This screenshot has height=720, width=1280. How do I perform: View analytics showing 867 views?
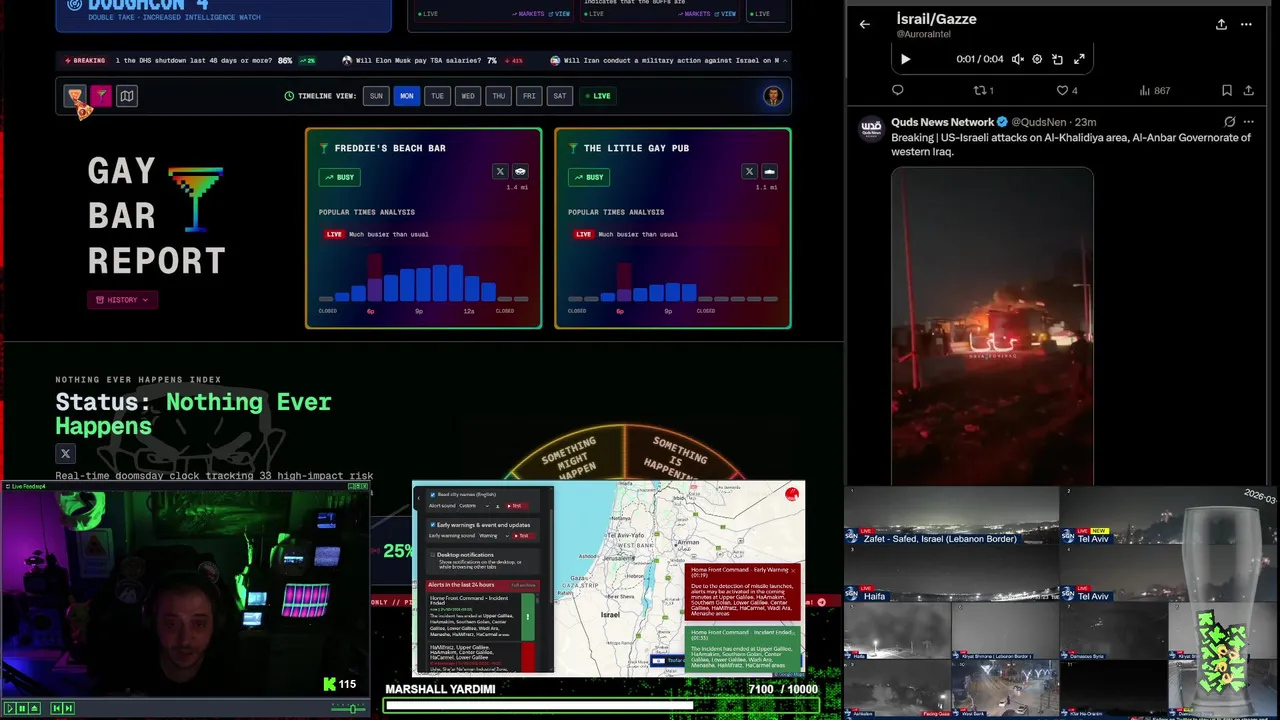(x=1154, y=90)
